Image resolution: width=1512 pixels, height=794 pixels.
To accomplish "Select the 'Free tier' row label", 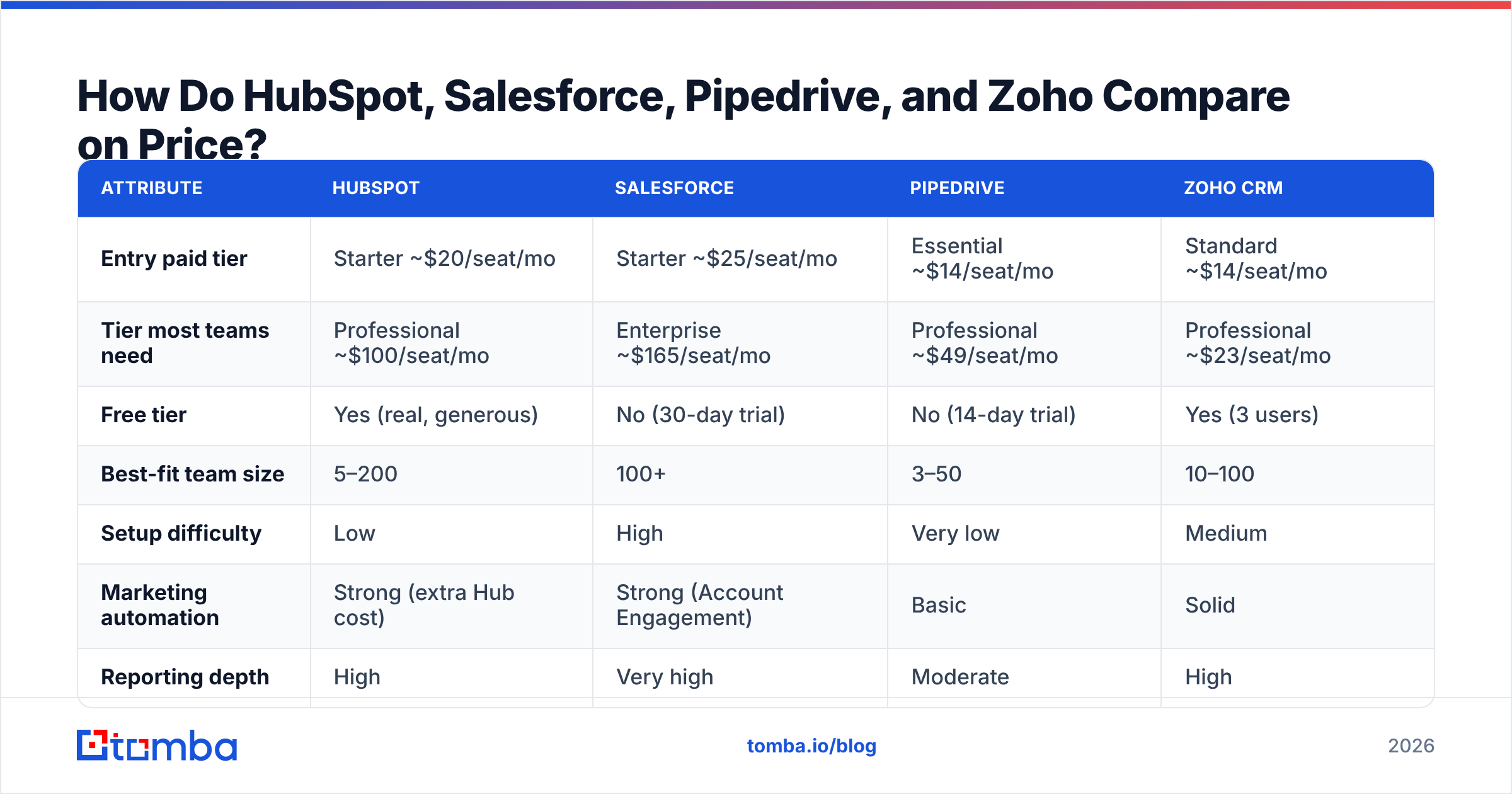I will tap(144, 415).
